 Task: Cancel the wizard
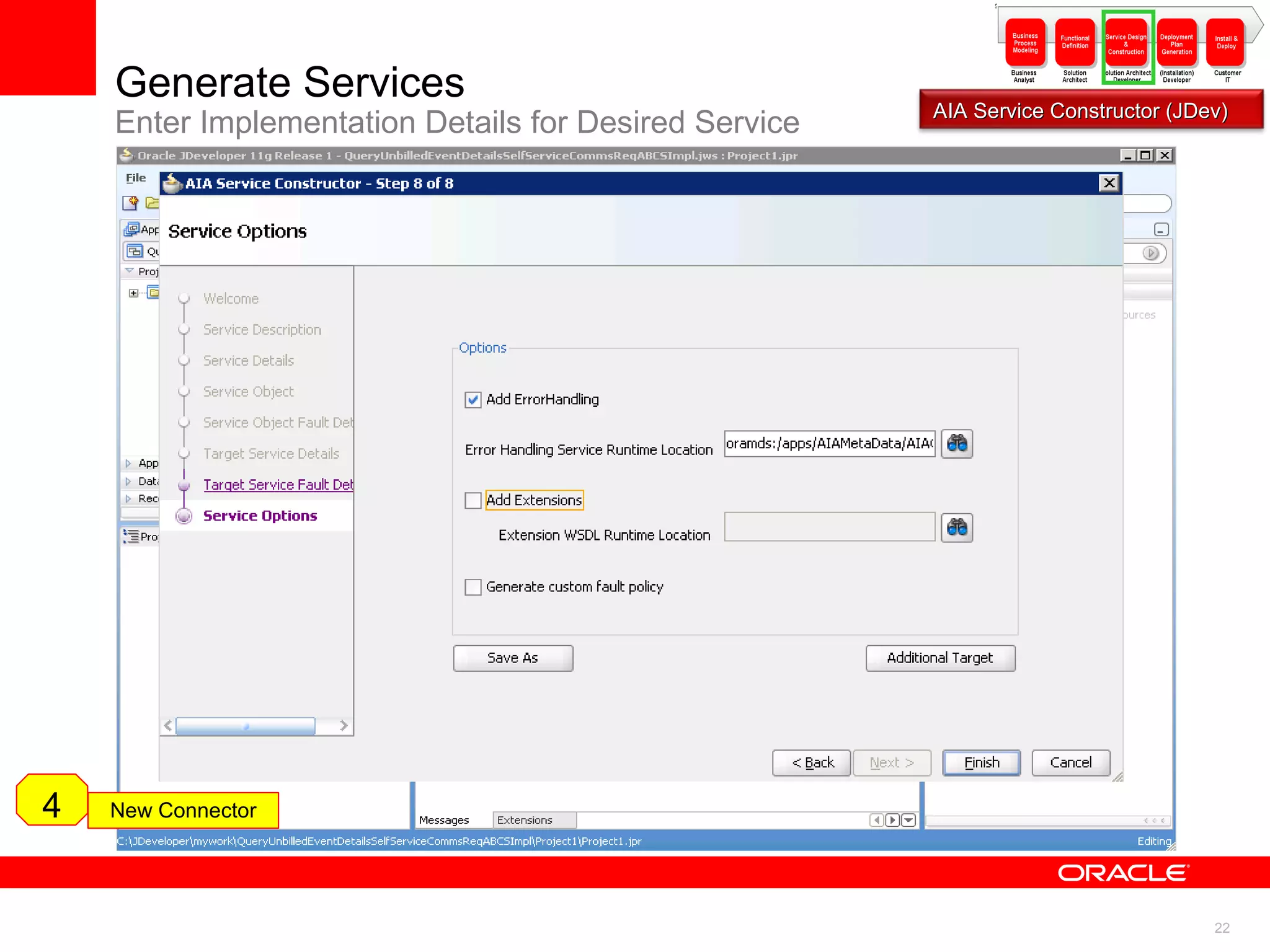[1071, 762]
